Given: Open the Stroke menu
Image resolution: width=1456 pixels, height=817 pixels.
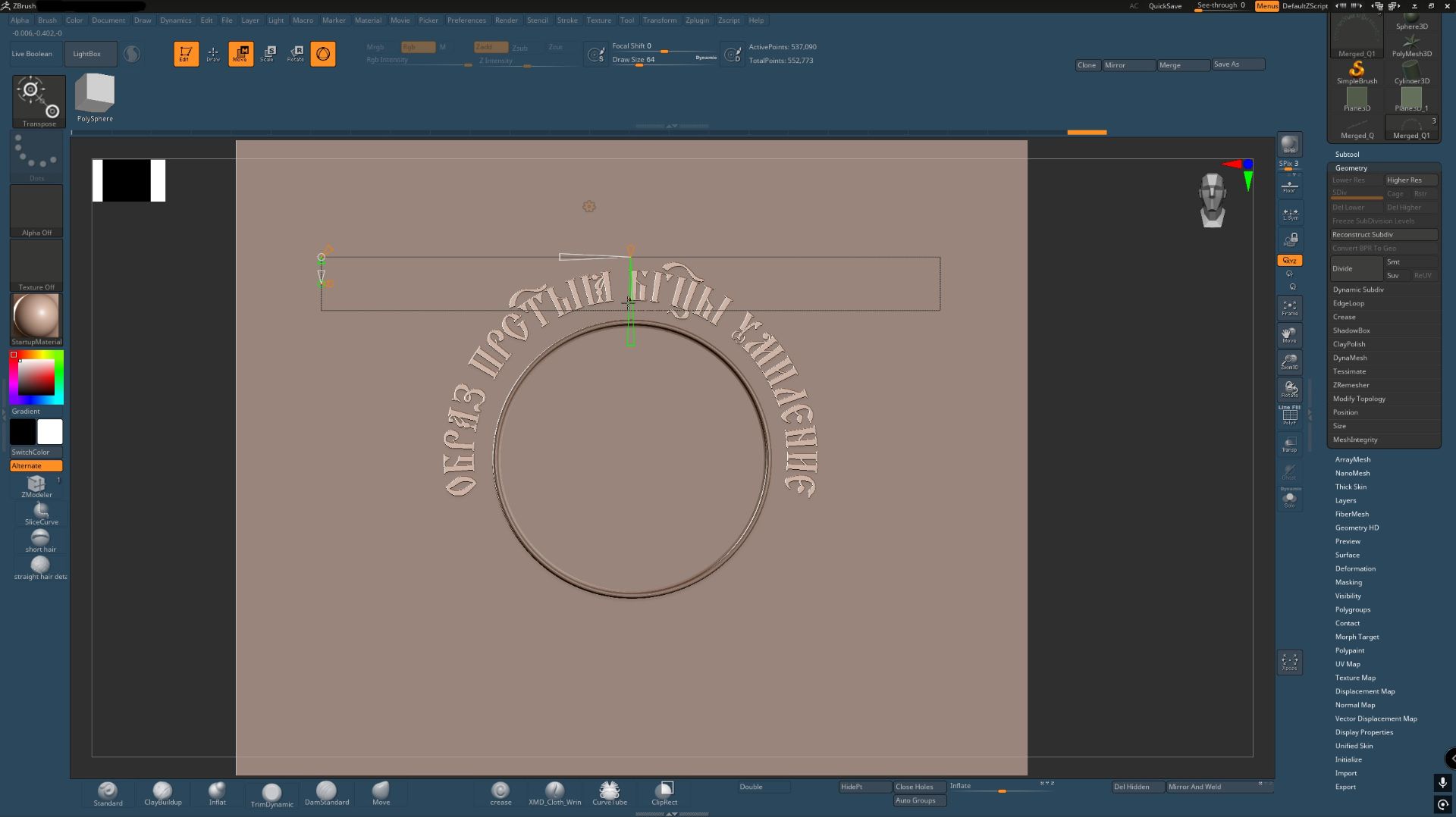Looking at the screenshot, I should (x=567, y=20).
